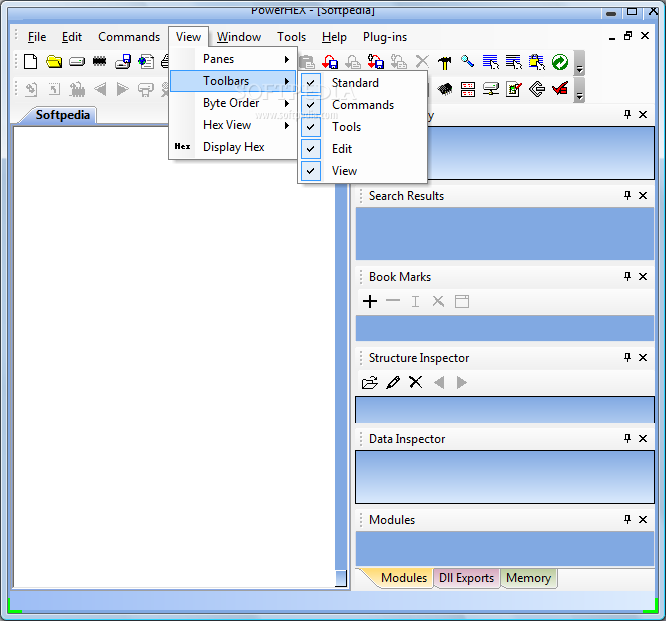Switch to the Dll Exports tab

[x=466, y=578]
